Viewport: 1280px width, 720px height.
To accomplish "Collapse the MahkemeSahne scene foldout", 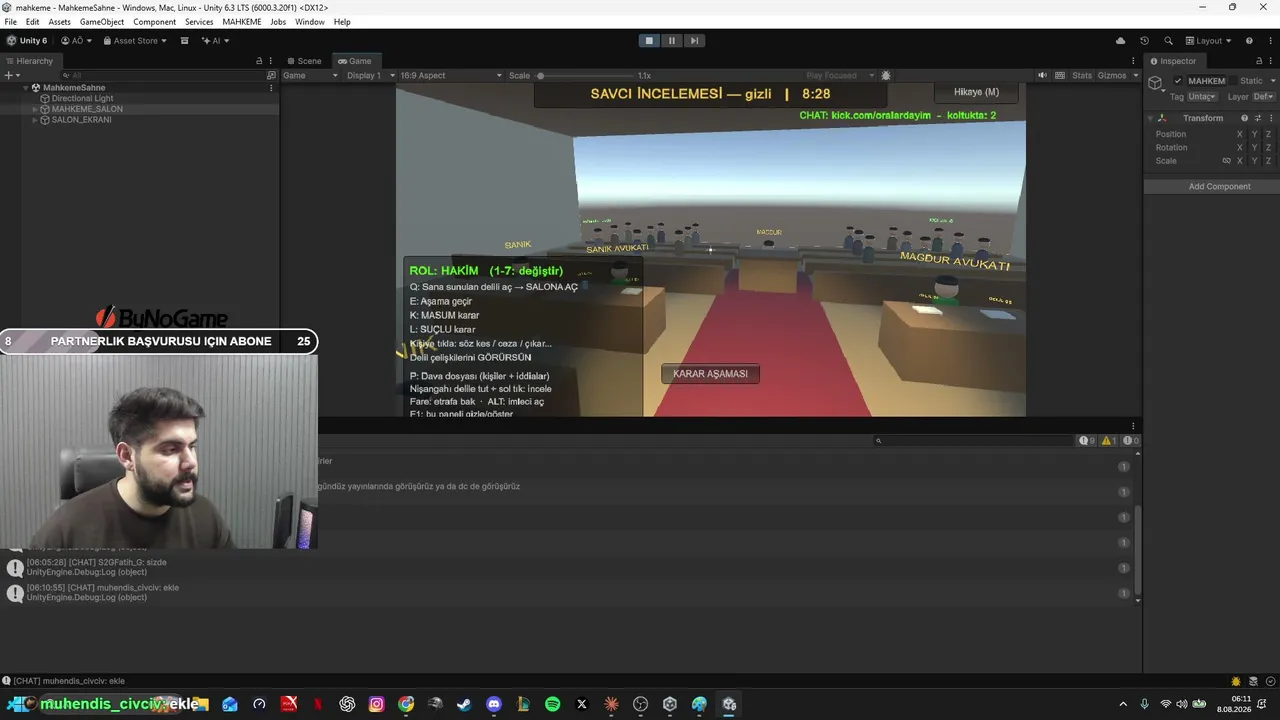I will click(x=26, y=88).
